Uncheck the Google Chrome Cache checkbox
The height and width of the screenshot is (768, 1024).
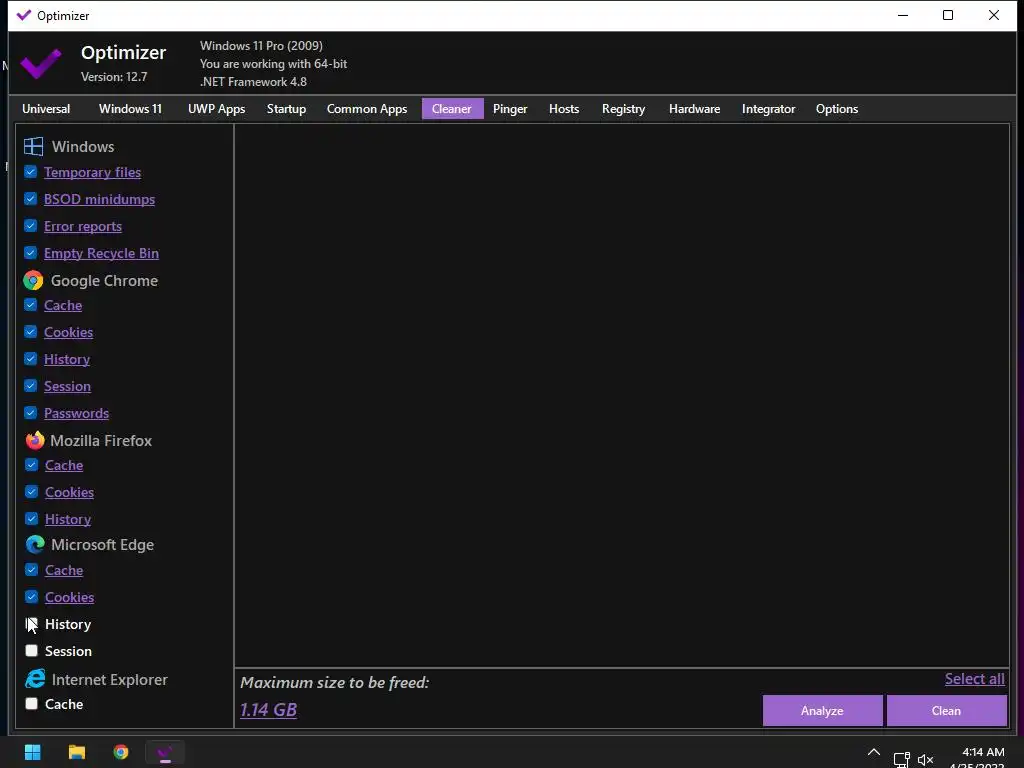31,305
